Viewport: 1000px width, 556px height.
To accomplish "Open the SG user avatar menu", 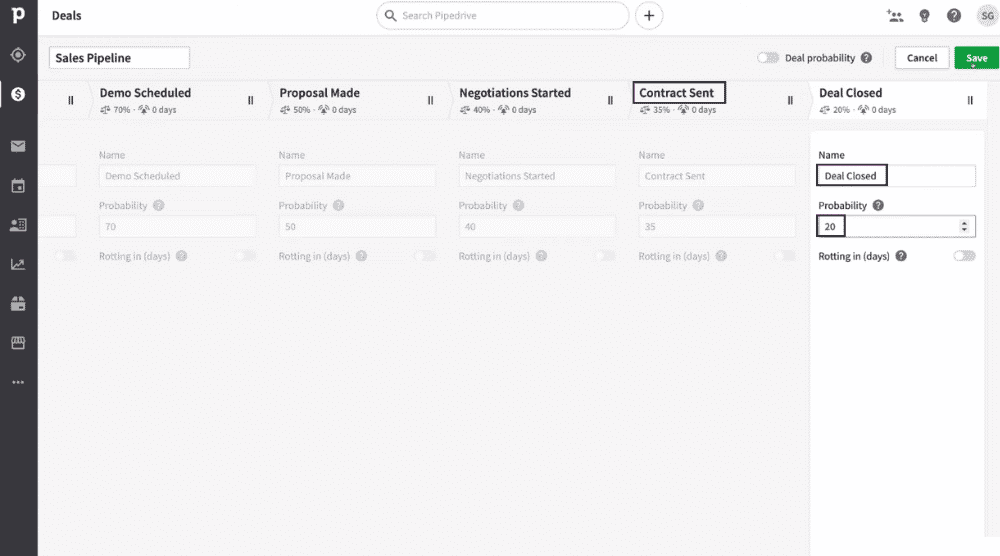I will 987,16.
